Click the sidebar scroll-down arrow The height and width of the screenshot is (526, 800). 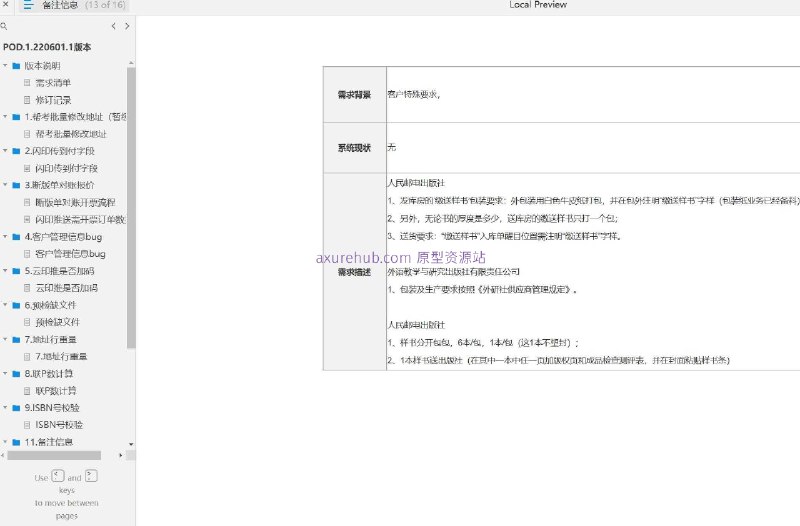click(x=131, y=444)
